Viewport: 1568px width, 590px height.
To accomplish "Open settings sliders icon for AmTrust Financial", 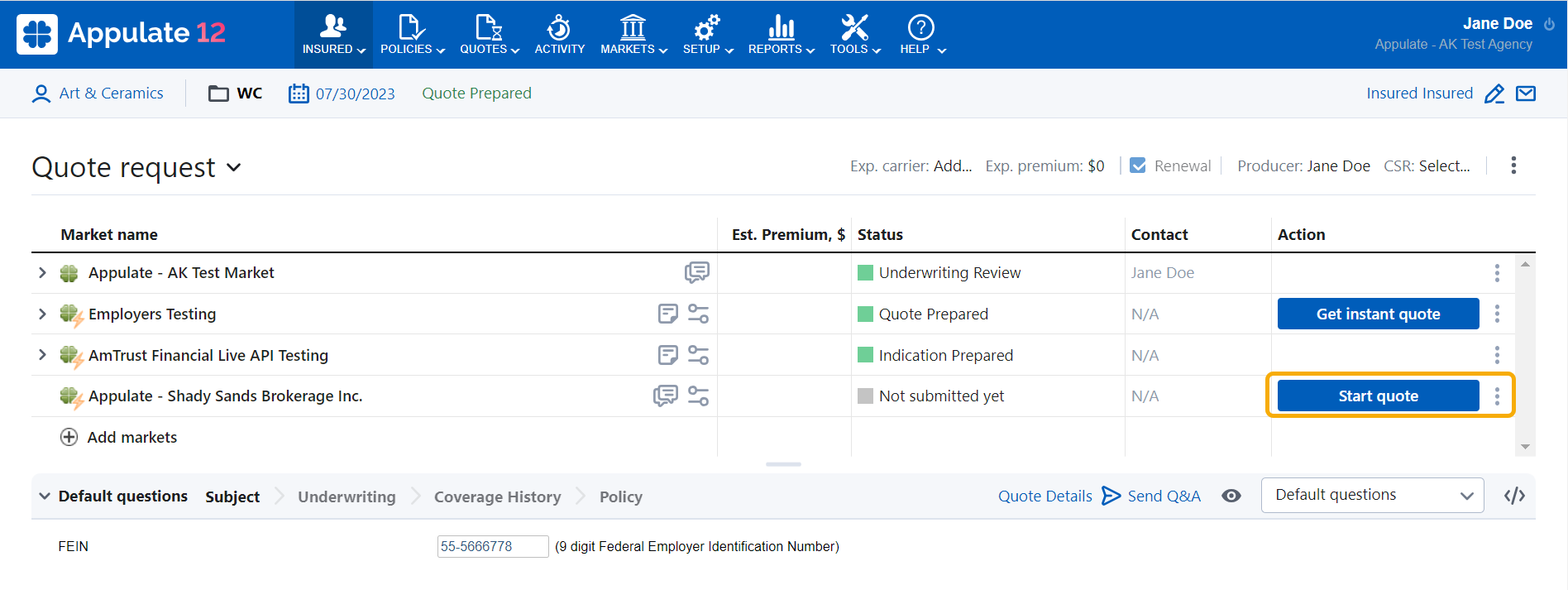I will (698, 355).
